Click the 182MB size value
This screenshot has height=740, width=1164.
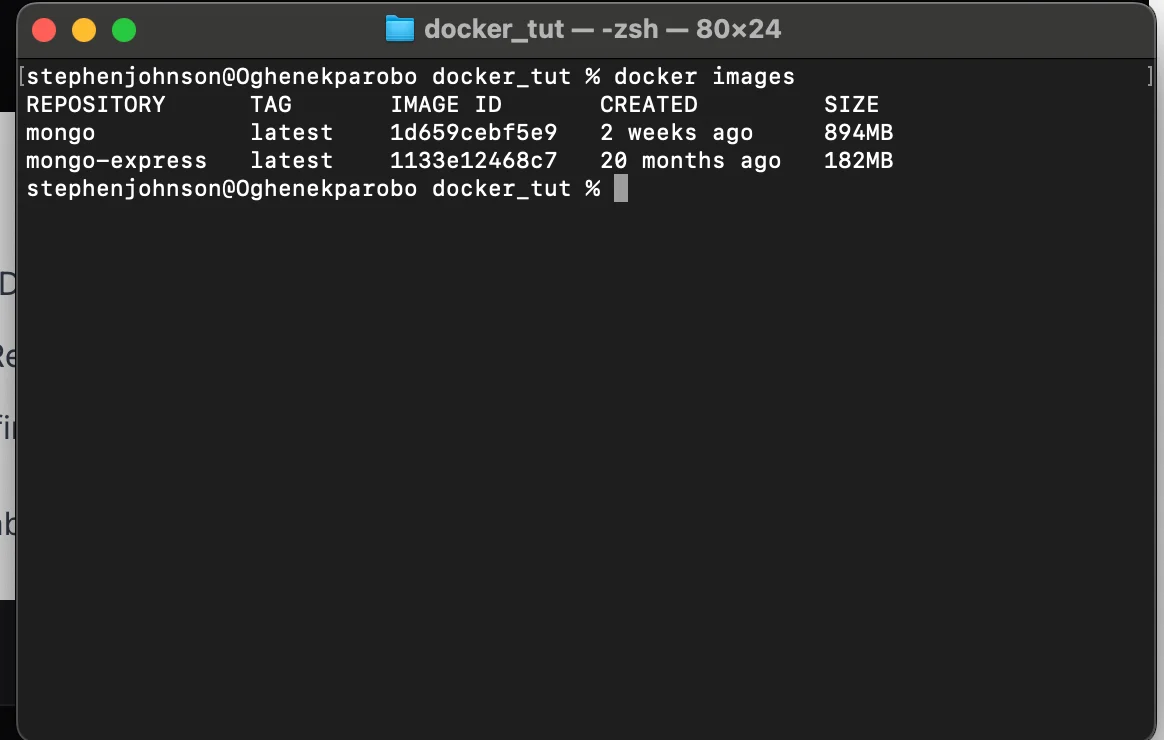858,161
